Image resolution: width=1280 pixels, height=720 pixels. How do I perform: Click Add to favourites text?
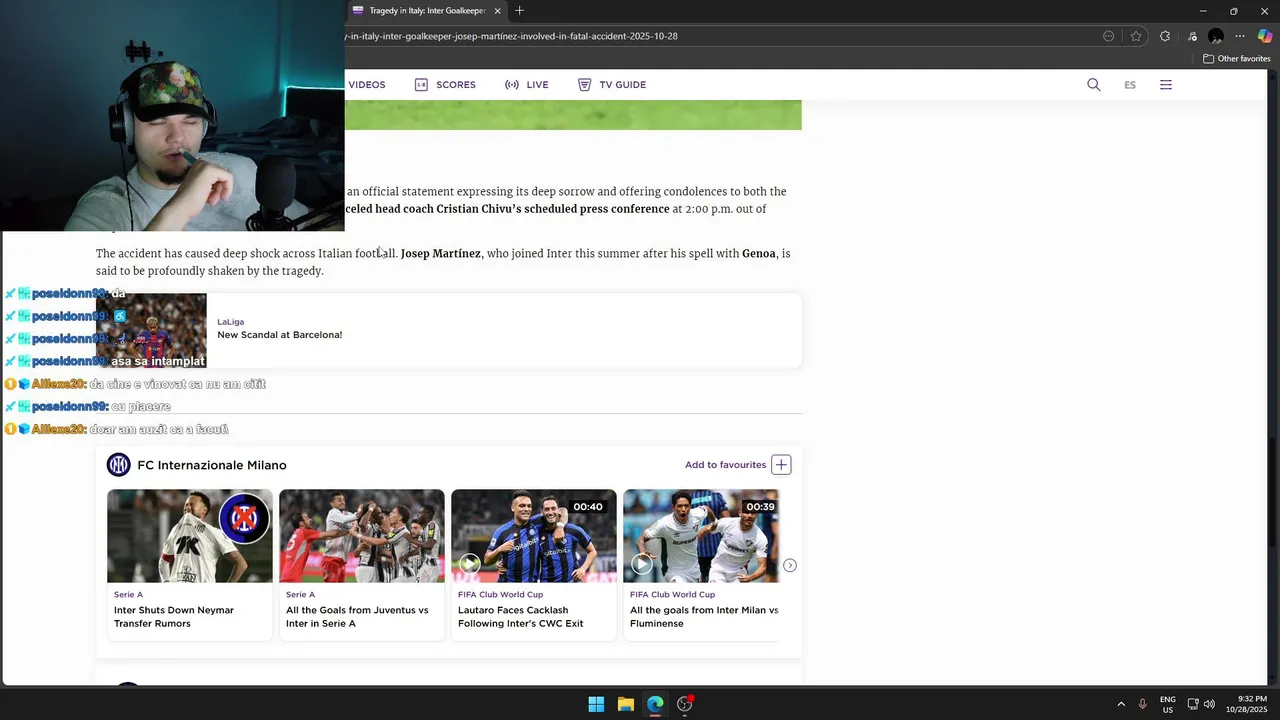point(725,465)
